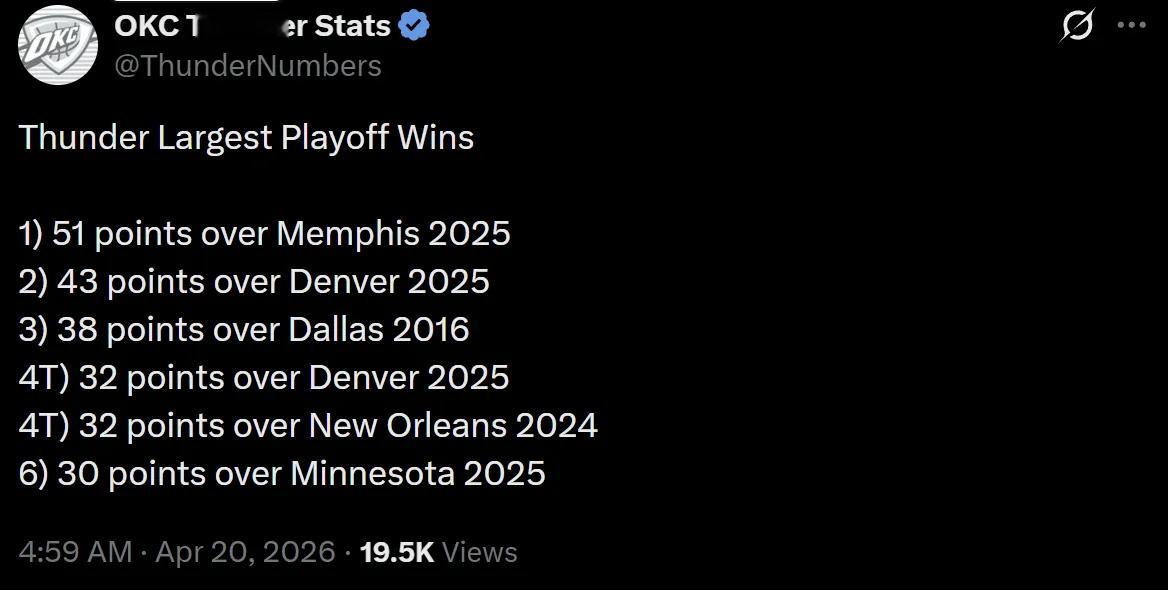Click the blue verified checkmark badge
The width and height of the screenshot is (1168, 590).
point(414,26)
